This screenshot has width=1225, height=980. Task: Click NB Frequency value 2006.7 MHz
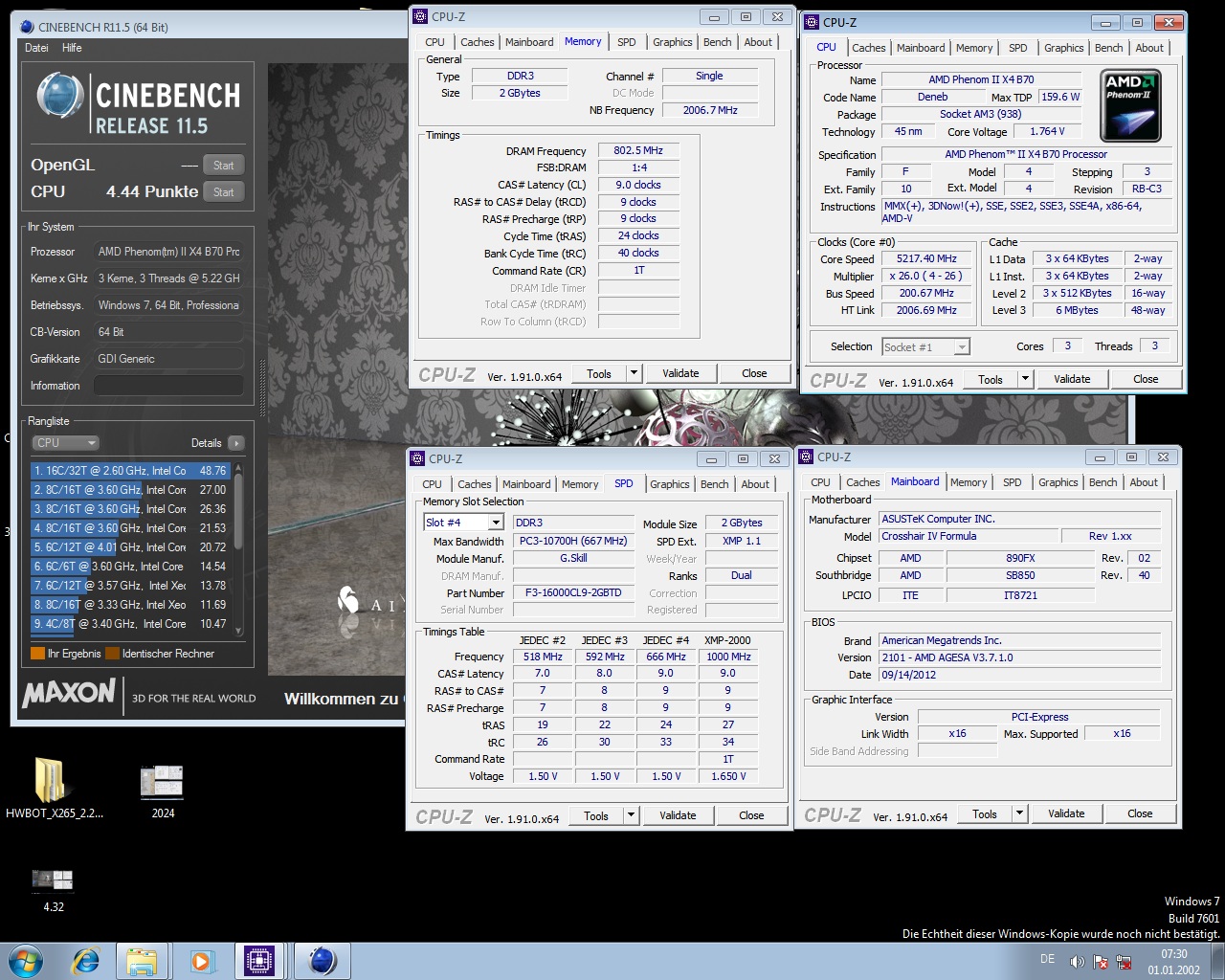coord(709,110)
